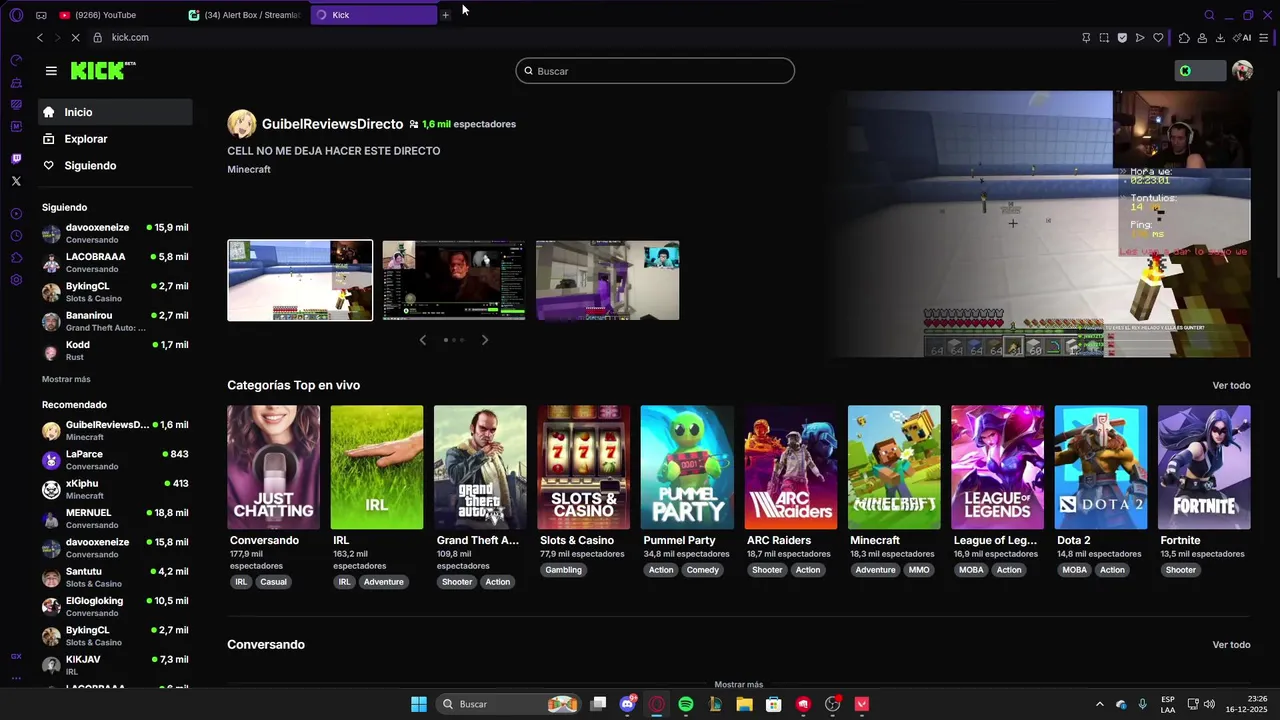Open the downloads icon in toolbar
This screenshot has height=720, width=1280.
click(x=1220, y=38)
